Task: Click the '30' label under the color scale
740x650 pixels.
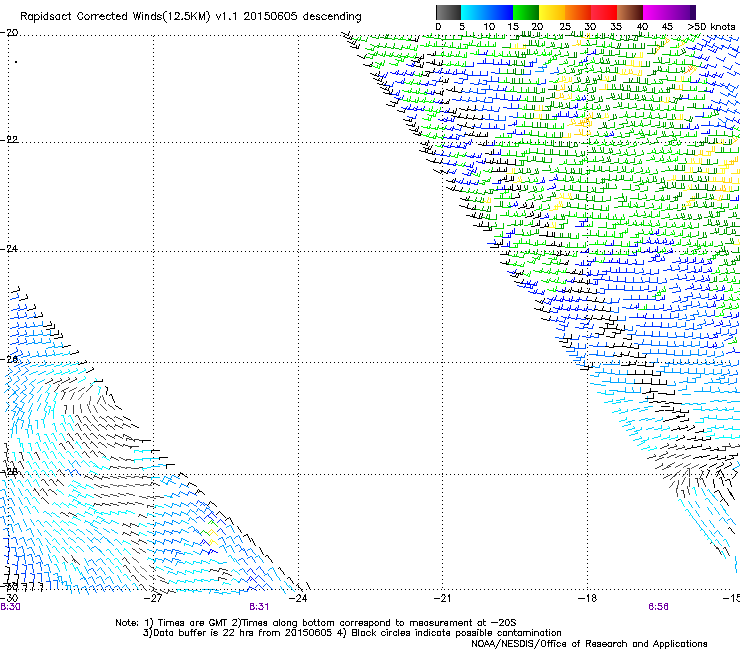Action: 590,27
